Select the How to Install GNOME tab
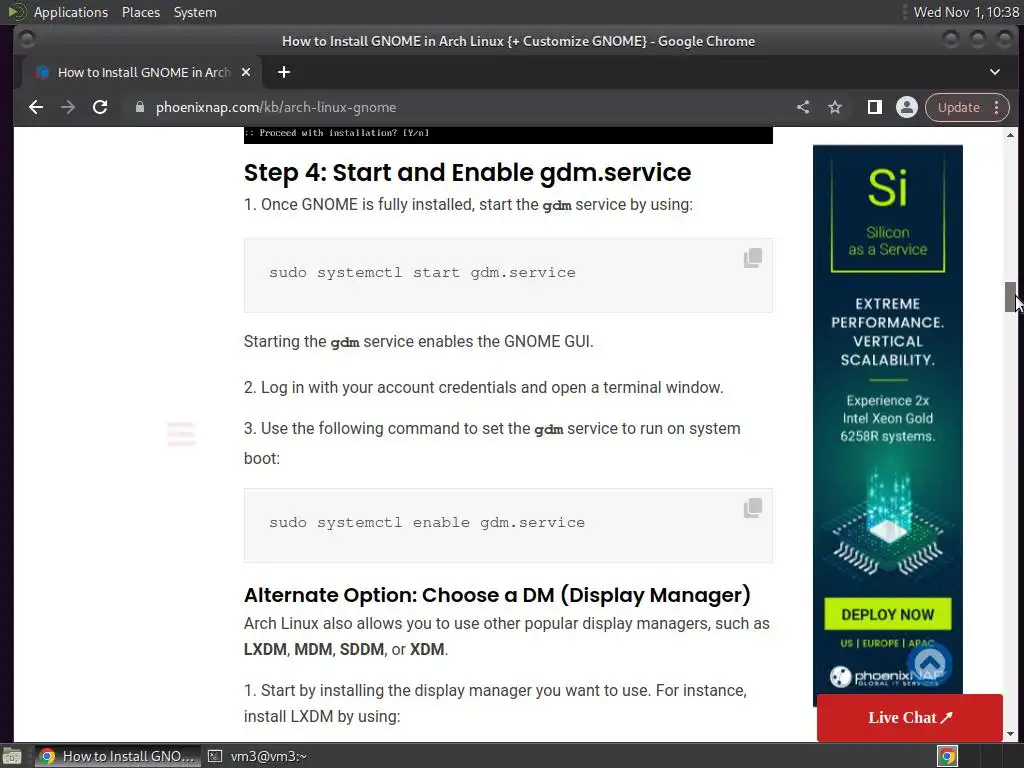The height and width of the screenshot is (768, 1024). pyautogui.click(x=142, y=72)
